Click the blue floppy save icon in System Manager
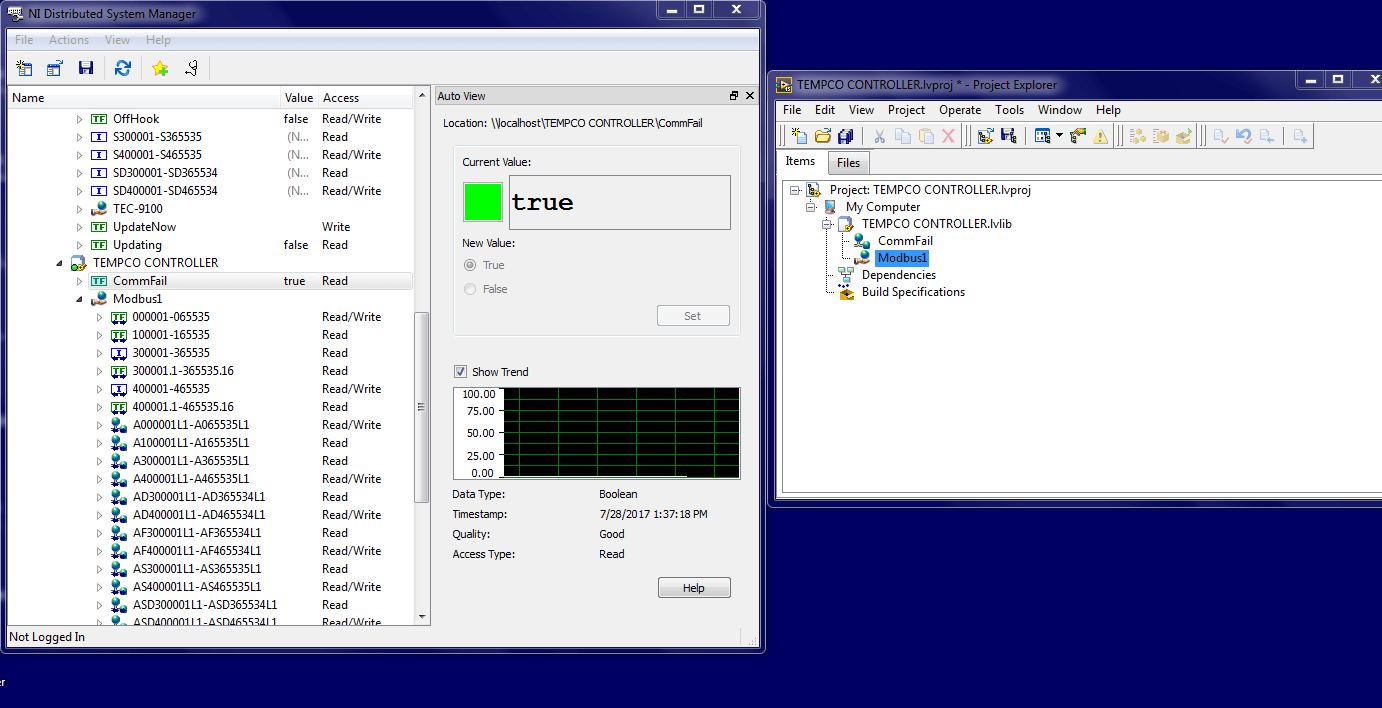Screen dimensions: 1382x708 (86, 68)
